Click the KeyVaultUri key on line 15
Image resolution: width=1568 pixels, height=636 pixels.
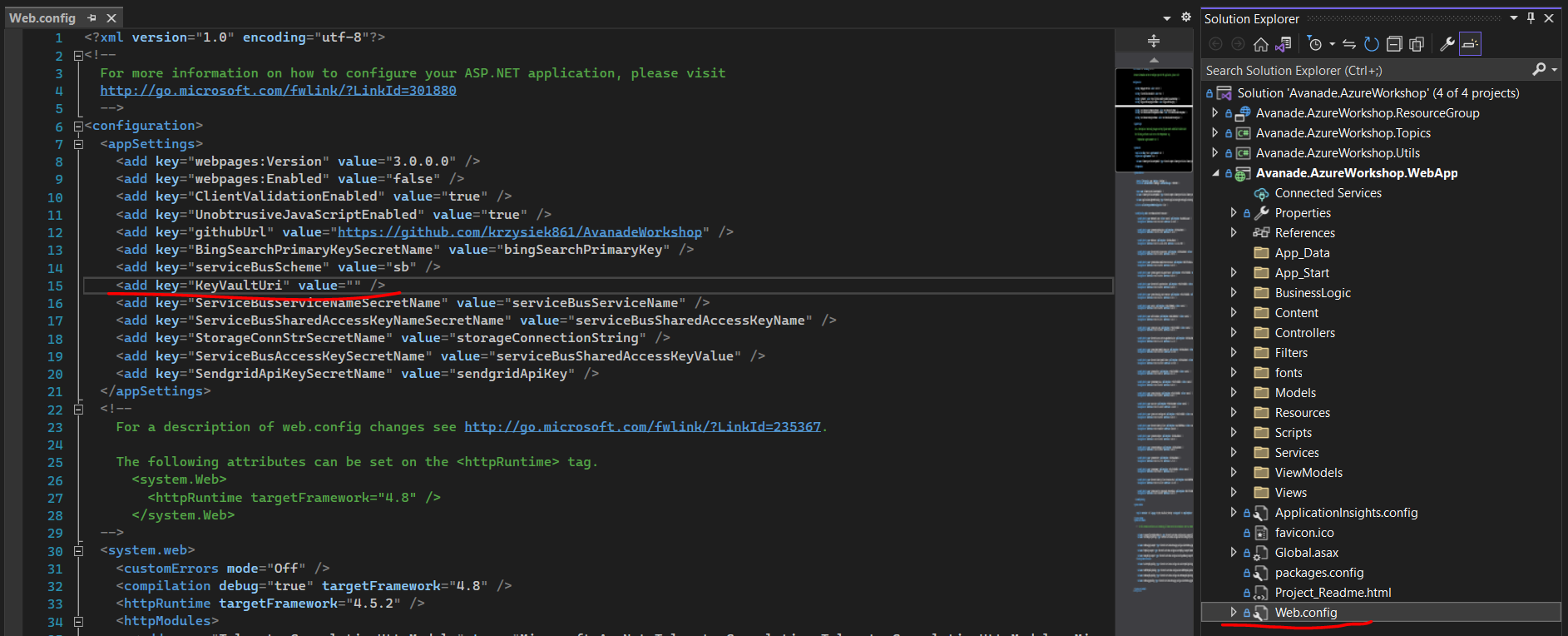point(238,286)
